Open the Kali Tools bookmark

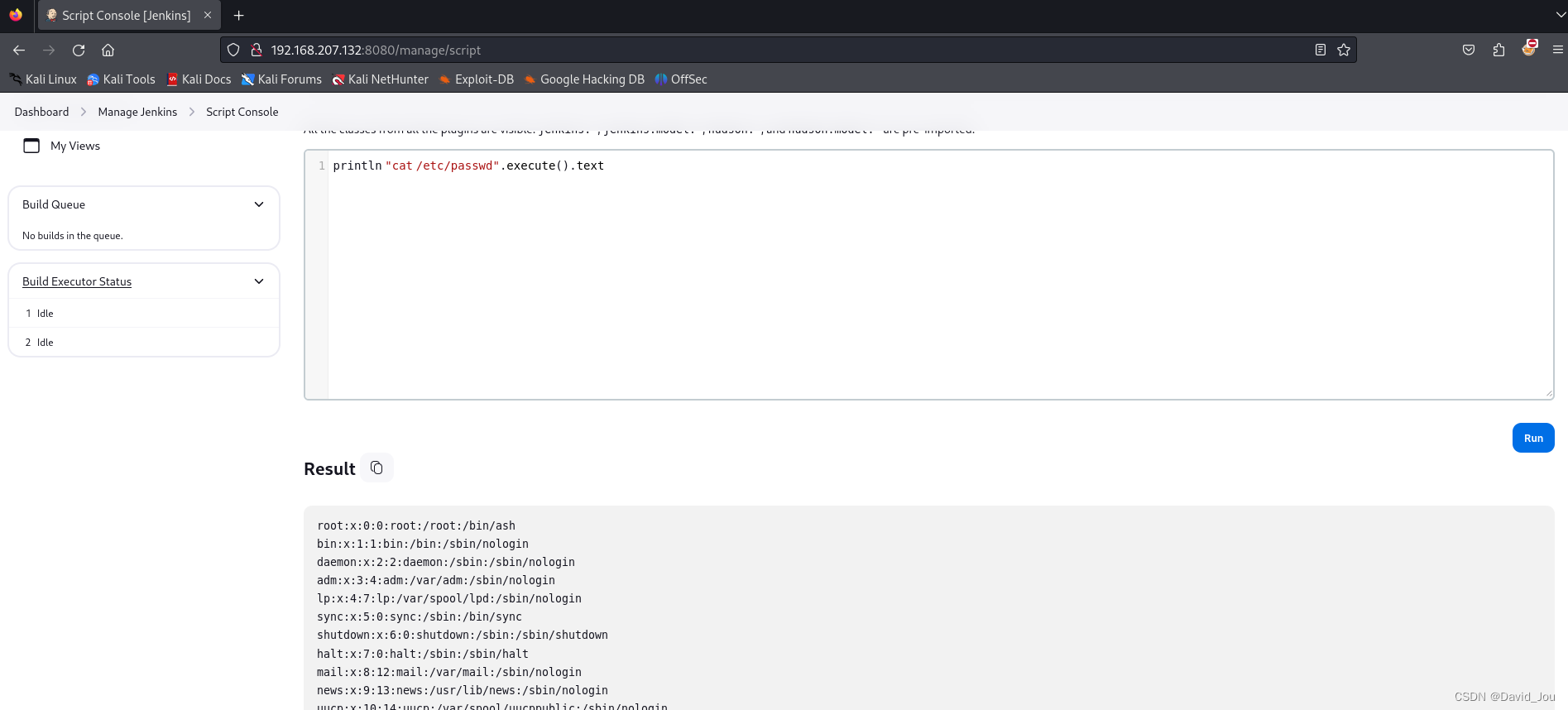[121, 79]
